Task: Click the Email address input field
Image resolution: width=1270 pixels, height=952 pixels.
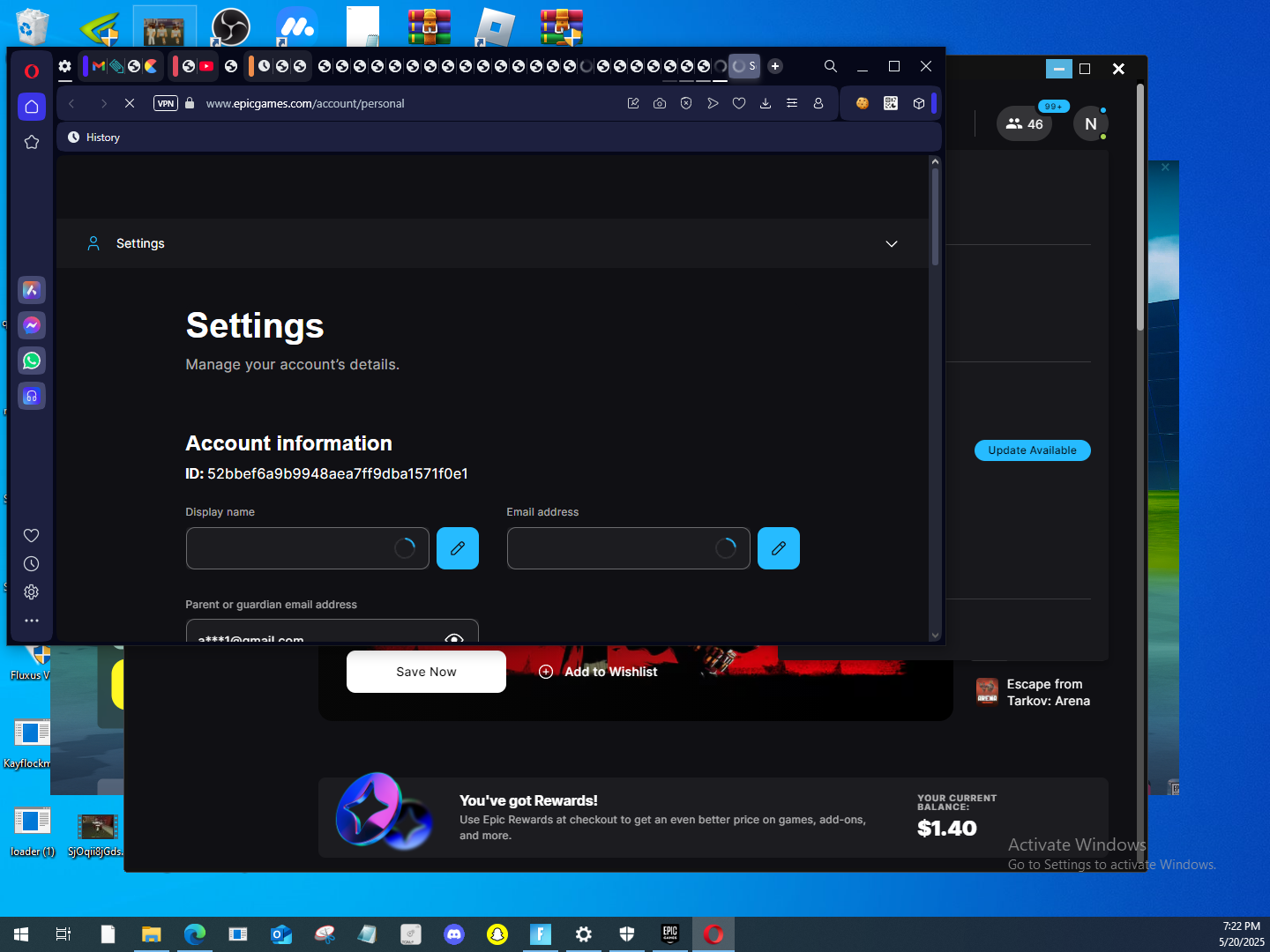Action: 629,548
